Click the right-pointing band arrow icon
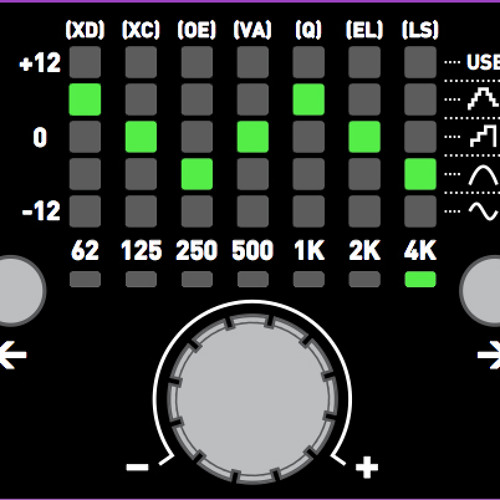 pyautogui.click(x=489, y=355)
